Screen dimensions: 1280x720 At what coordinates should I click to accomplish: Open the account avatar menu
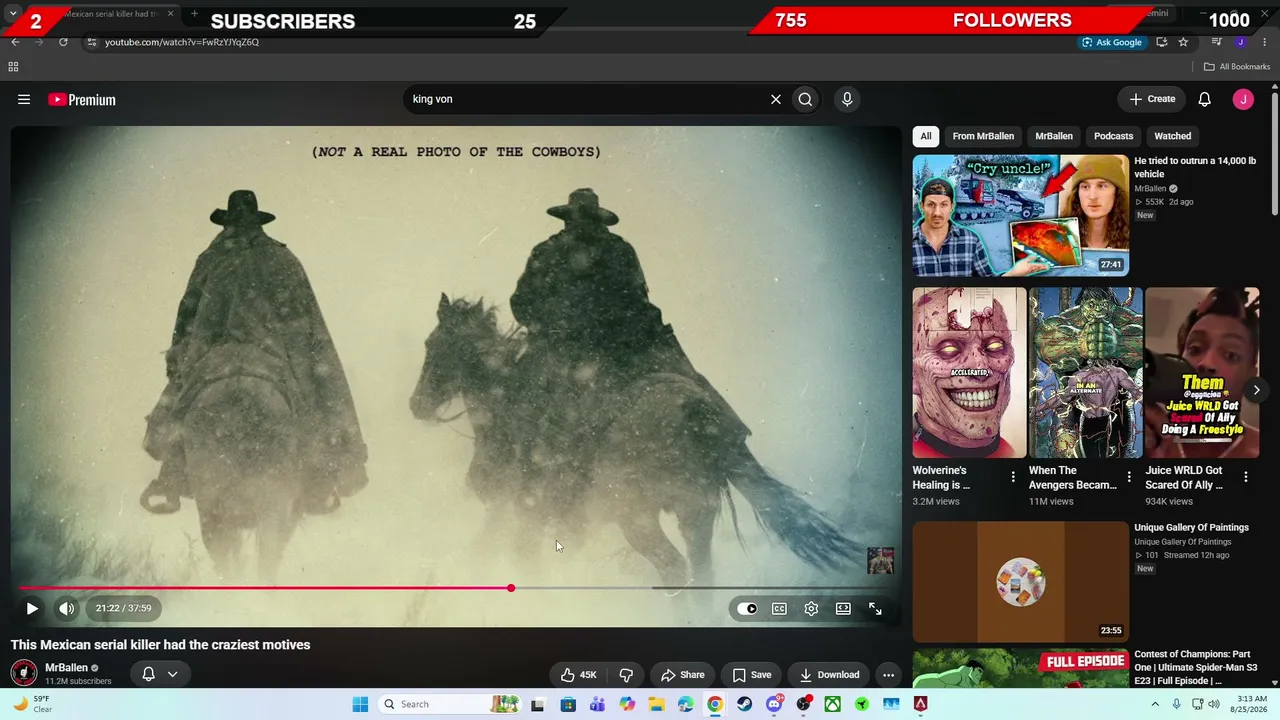tap(1243, 99)
